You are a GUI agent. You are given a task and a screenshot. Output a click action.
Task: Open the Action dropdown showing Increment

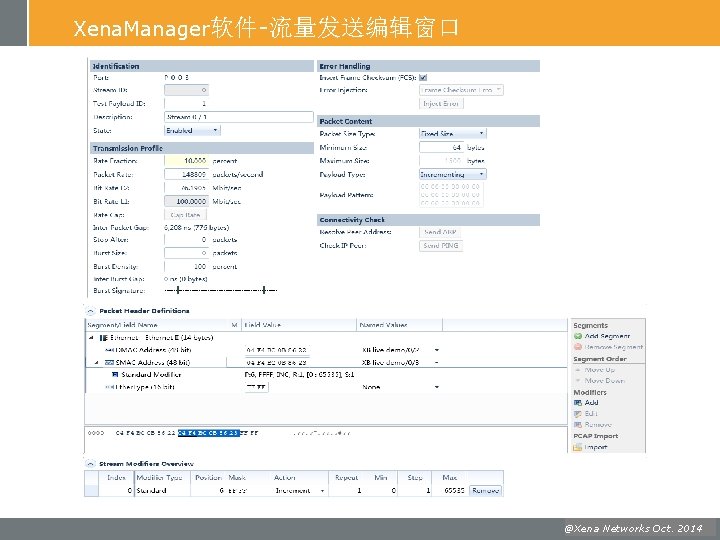322,491
